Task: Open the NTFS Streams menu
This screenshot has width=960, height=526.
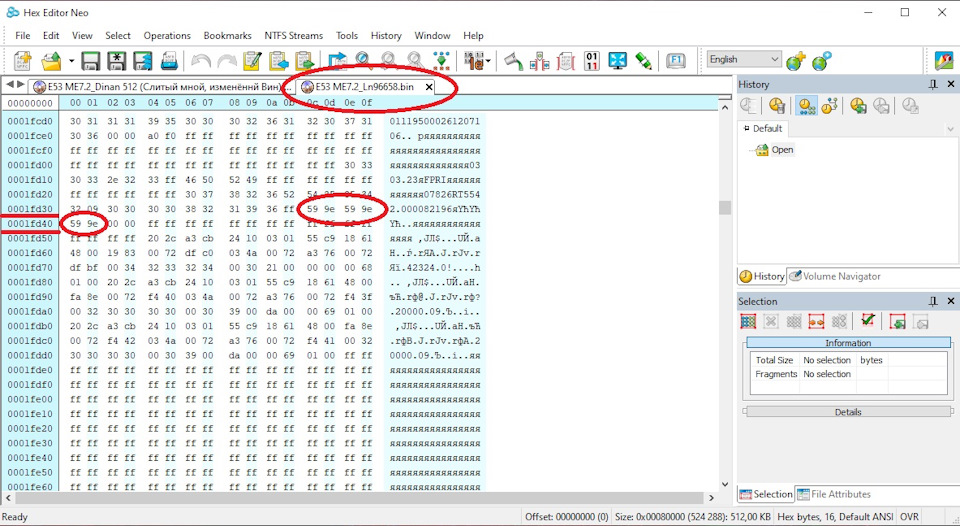Action: [294, 36]
